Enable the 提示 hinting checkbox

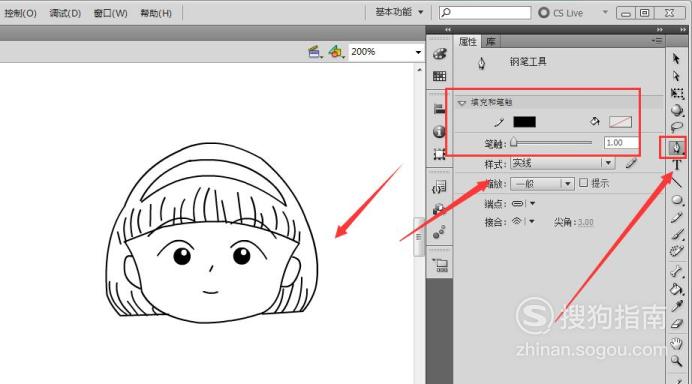583,182
